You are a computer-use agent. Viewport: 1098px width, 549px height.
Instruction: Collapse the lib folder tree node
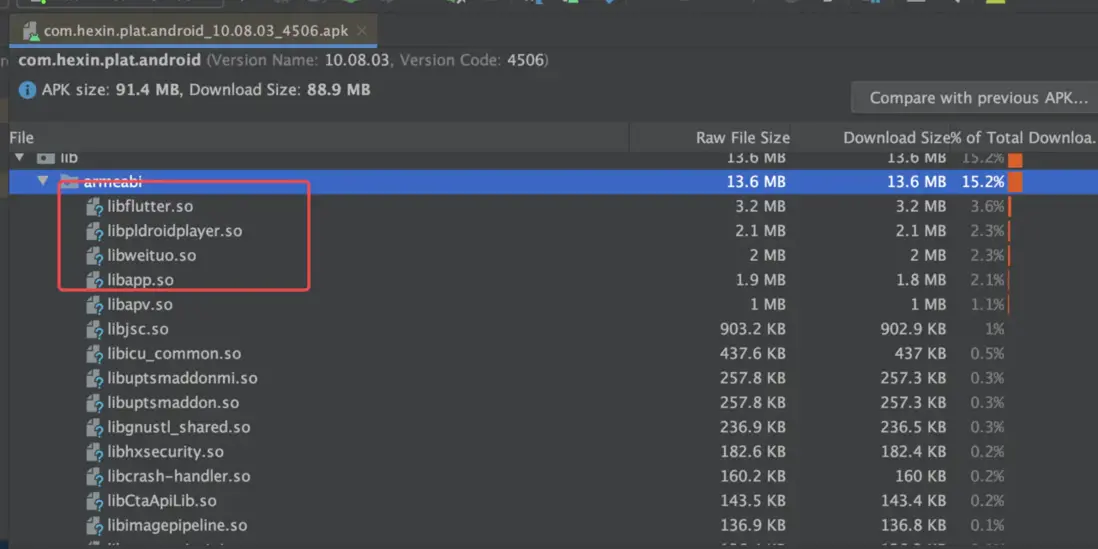coord(19,158)
